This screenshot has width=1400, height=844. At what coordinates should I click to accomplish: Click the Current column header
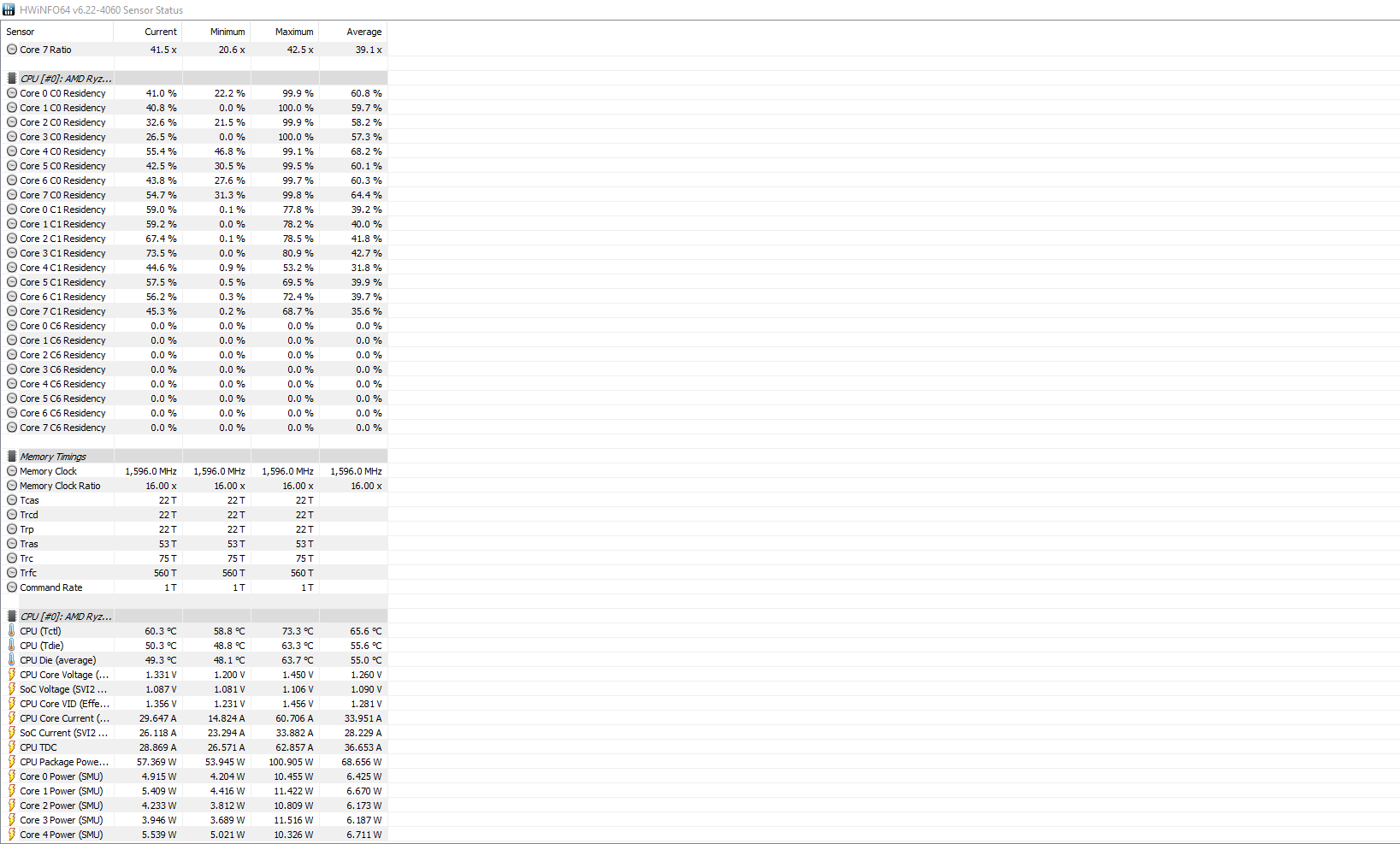coord(160,32)
